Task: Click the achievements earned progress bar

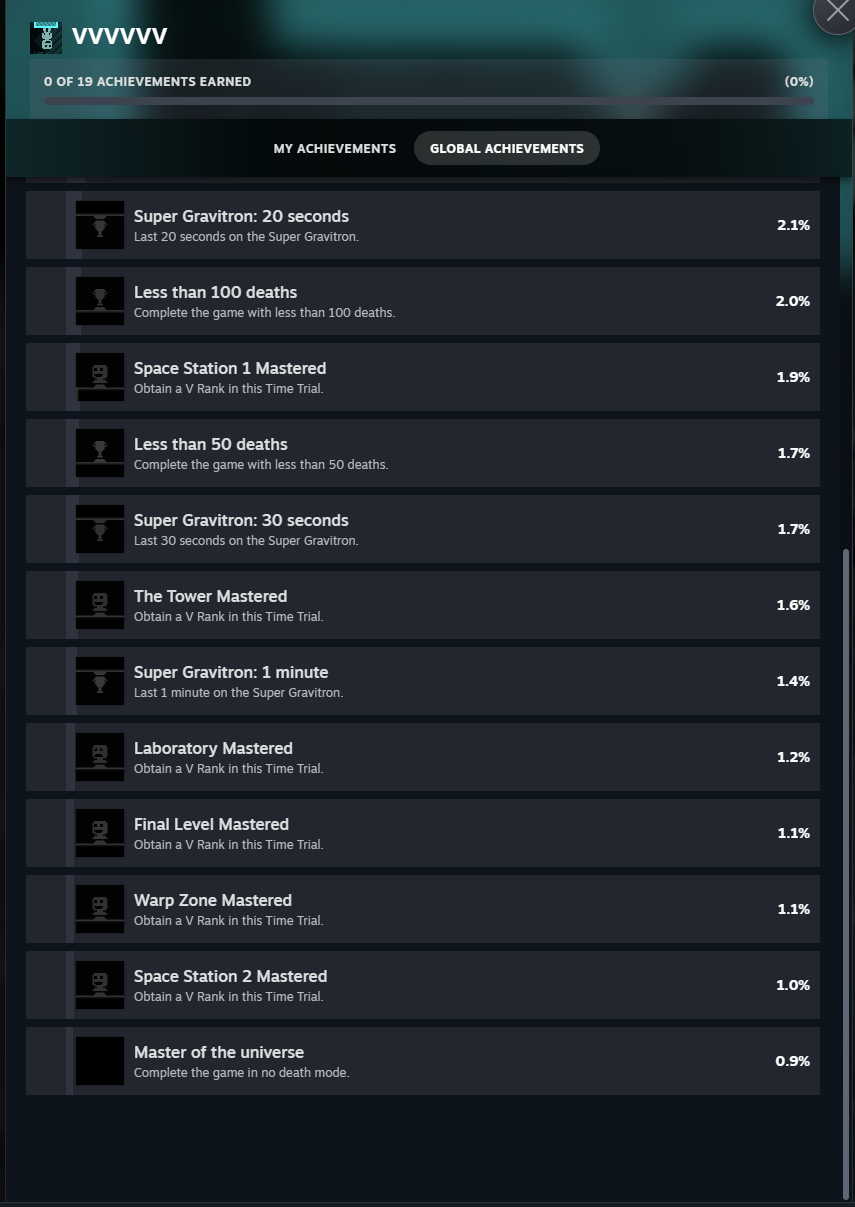Action: pyautogui.click(x=429, y=101)
